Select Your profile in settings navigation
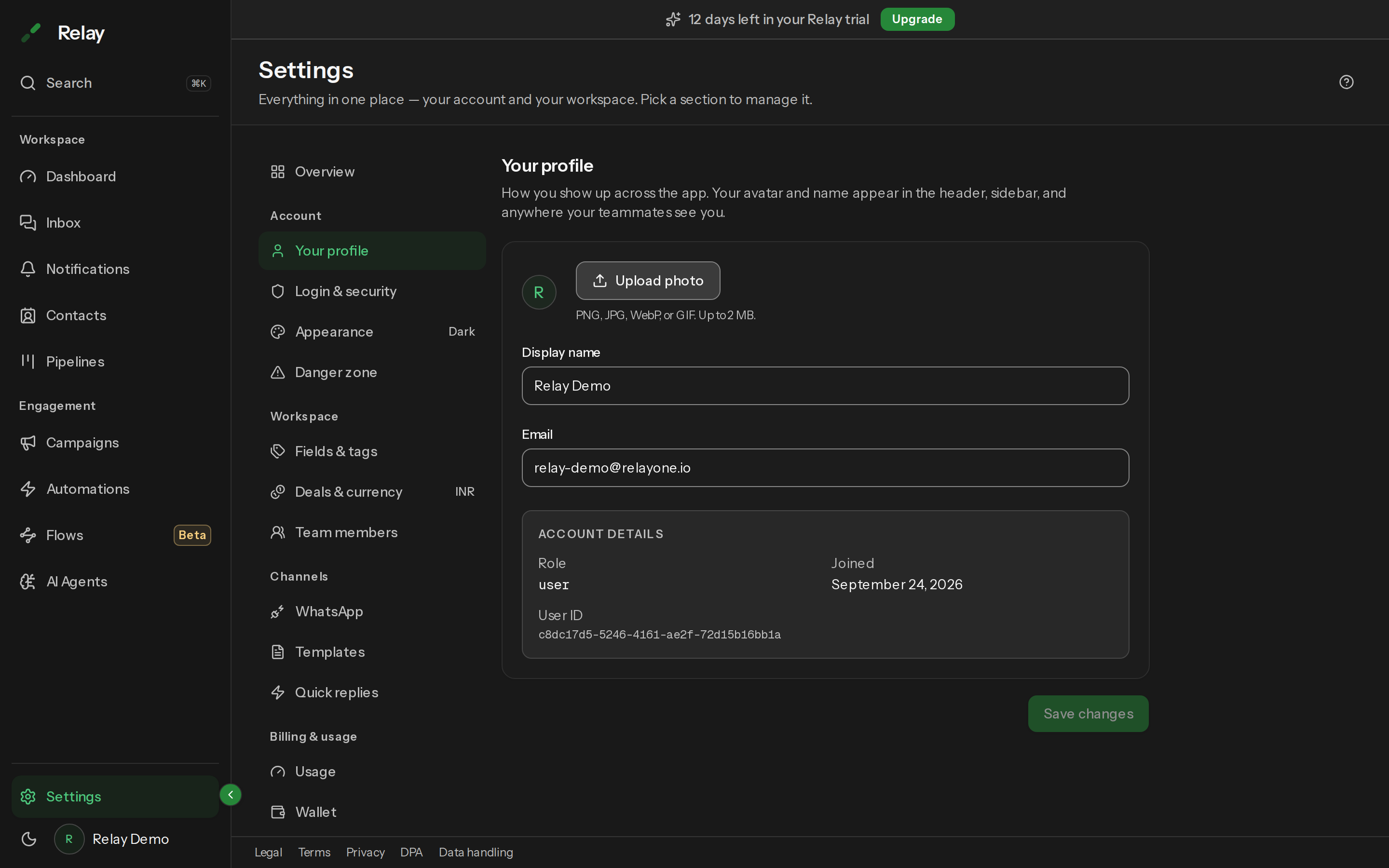The image size is (1389, 868). 372,251
